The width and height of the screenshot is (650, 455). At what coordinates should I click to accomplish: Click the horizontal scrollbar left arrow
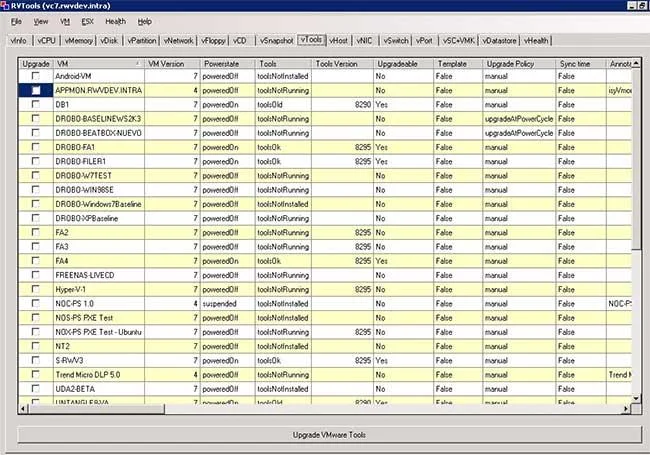coord(23,409)
